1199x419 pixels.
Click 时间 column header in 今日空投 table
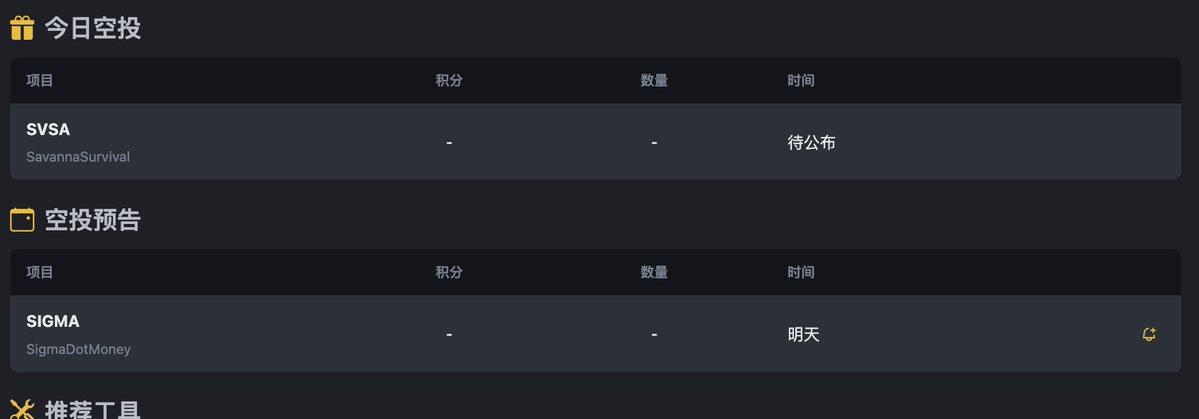[x=801, y=81]
